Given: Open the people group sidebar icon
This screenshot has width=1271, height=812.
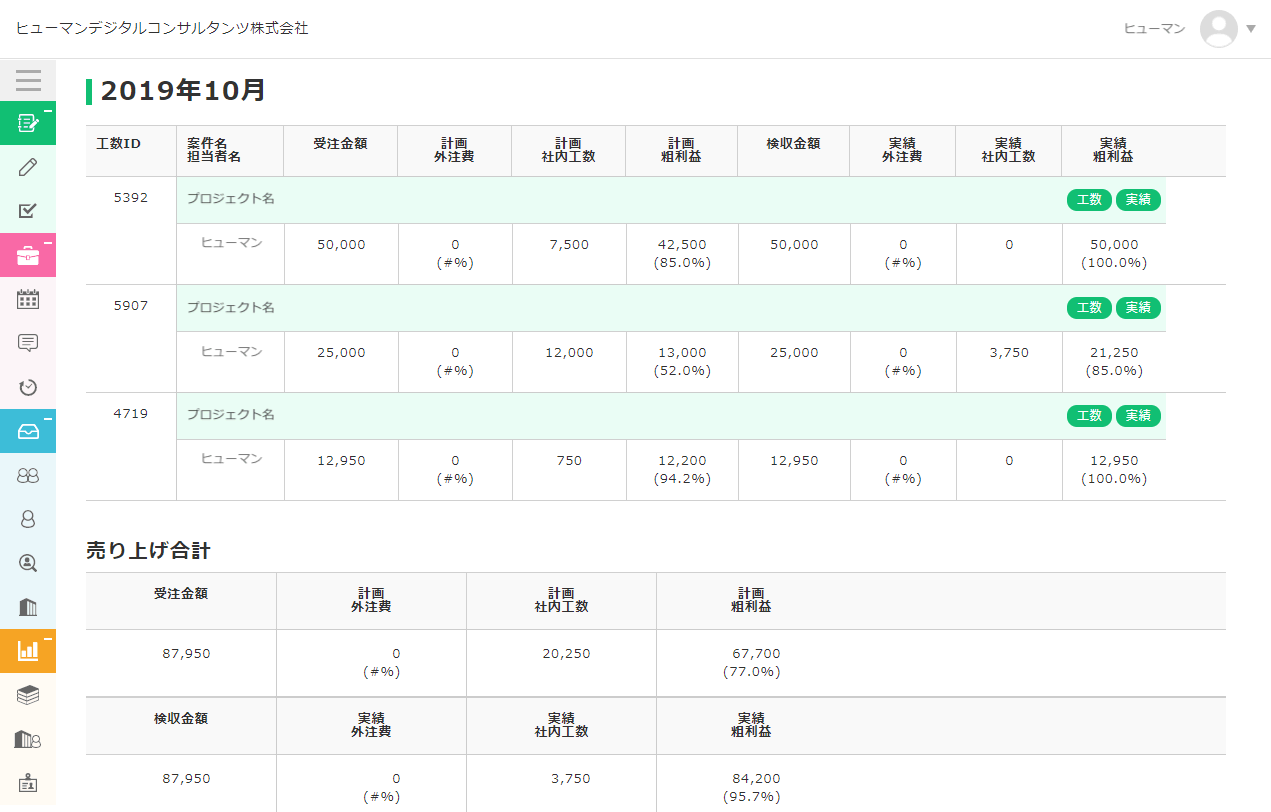Looking at the screenshot, I should [28, 475].
